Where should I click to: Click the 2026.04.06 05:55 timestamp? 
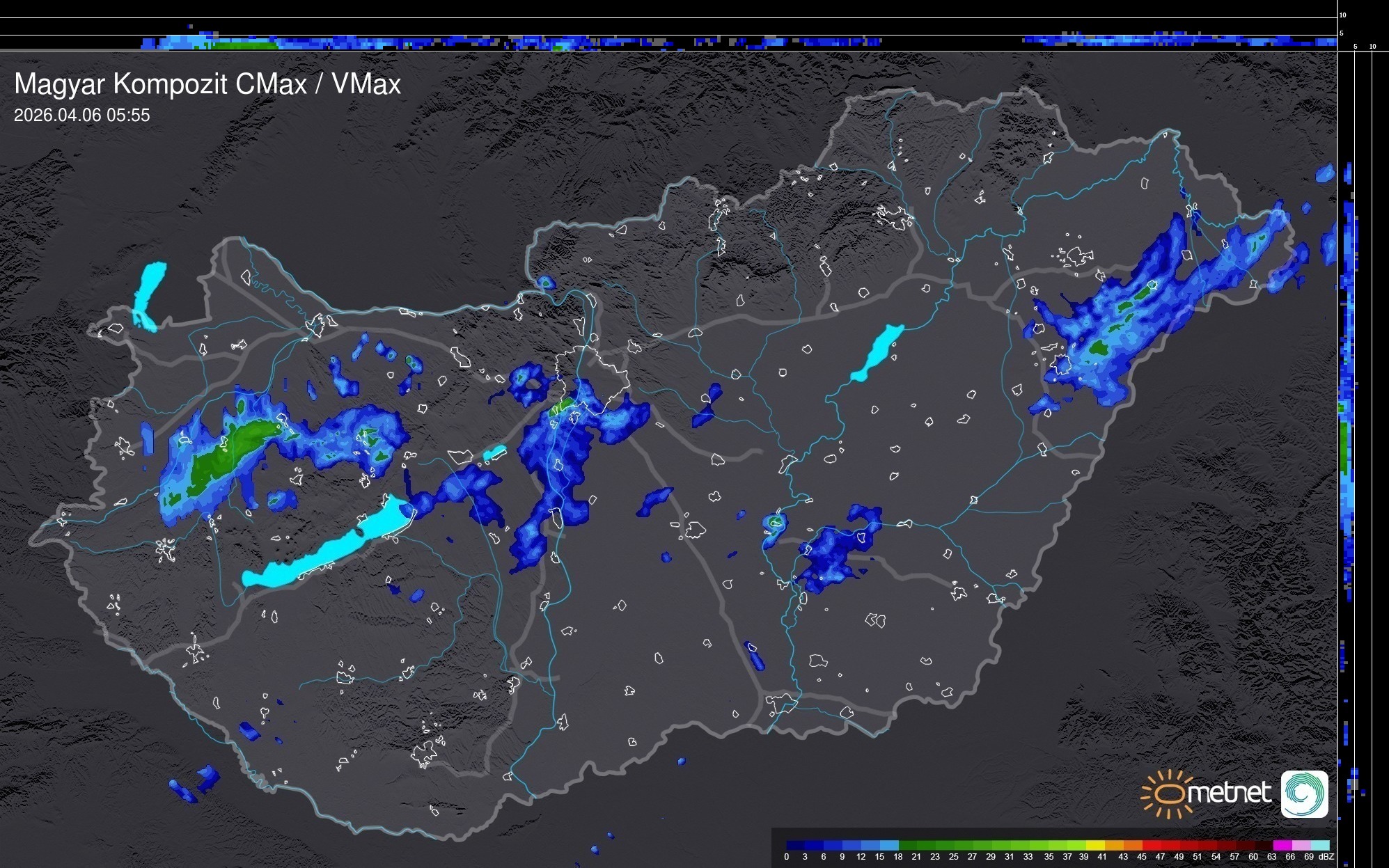pos(81,116)
